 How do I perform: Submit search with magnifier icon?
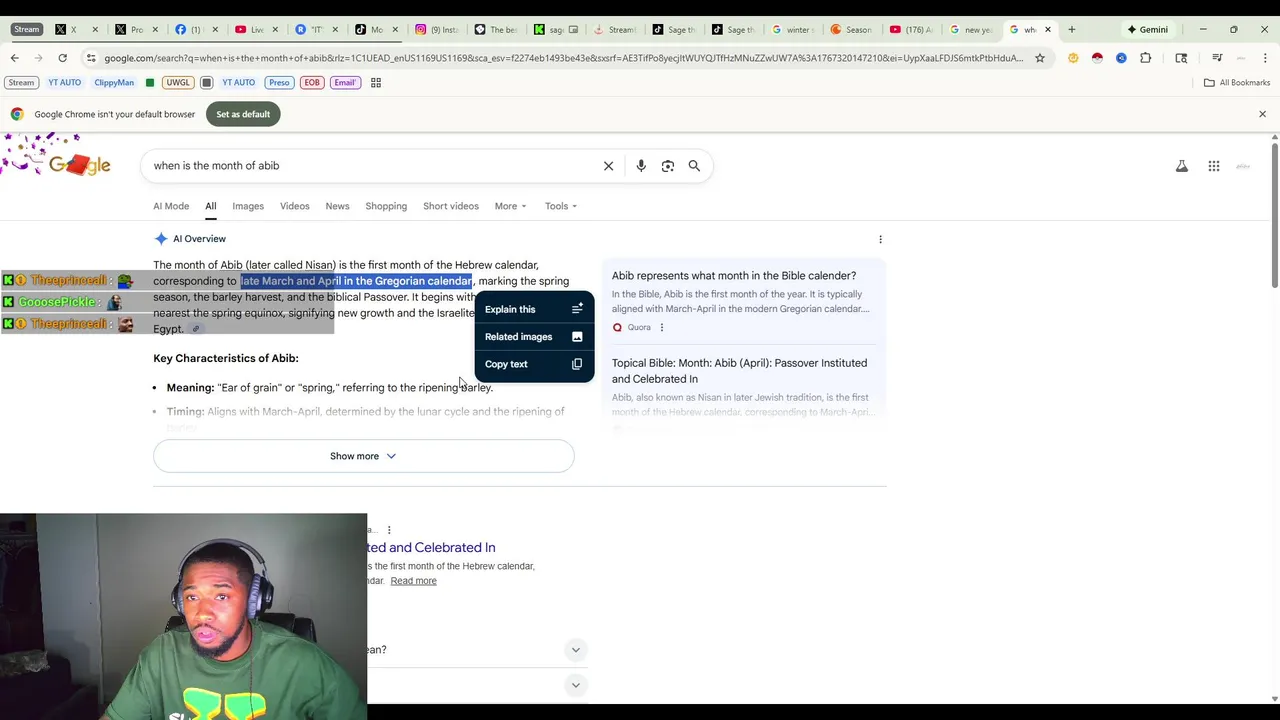click(x=694, y=166)
